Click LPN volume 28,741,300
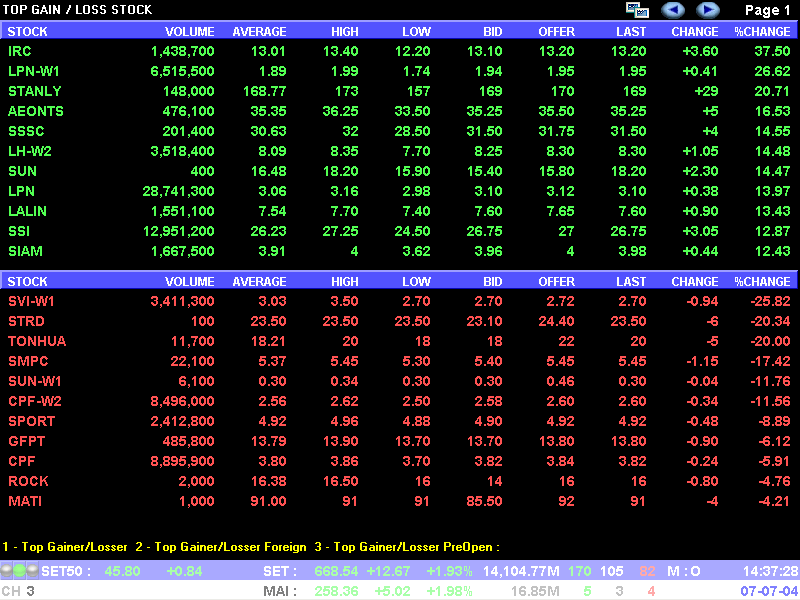The height and width of the screenshot is (600, 800). pyautogui.click(x=179, y=191)
